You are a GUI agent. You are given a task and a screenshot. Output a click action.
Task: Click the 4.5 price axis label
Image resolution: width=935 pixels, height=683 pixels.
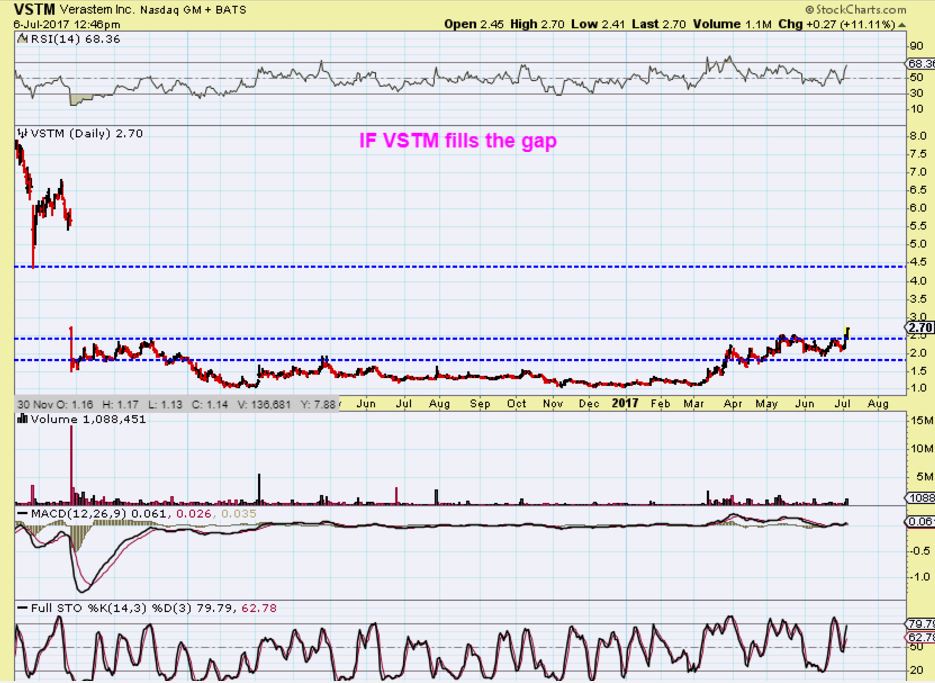[918, 261]
